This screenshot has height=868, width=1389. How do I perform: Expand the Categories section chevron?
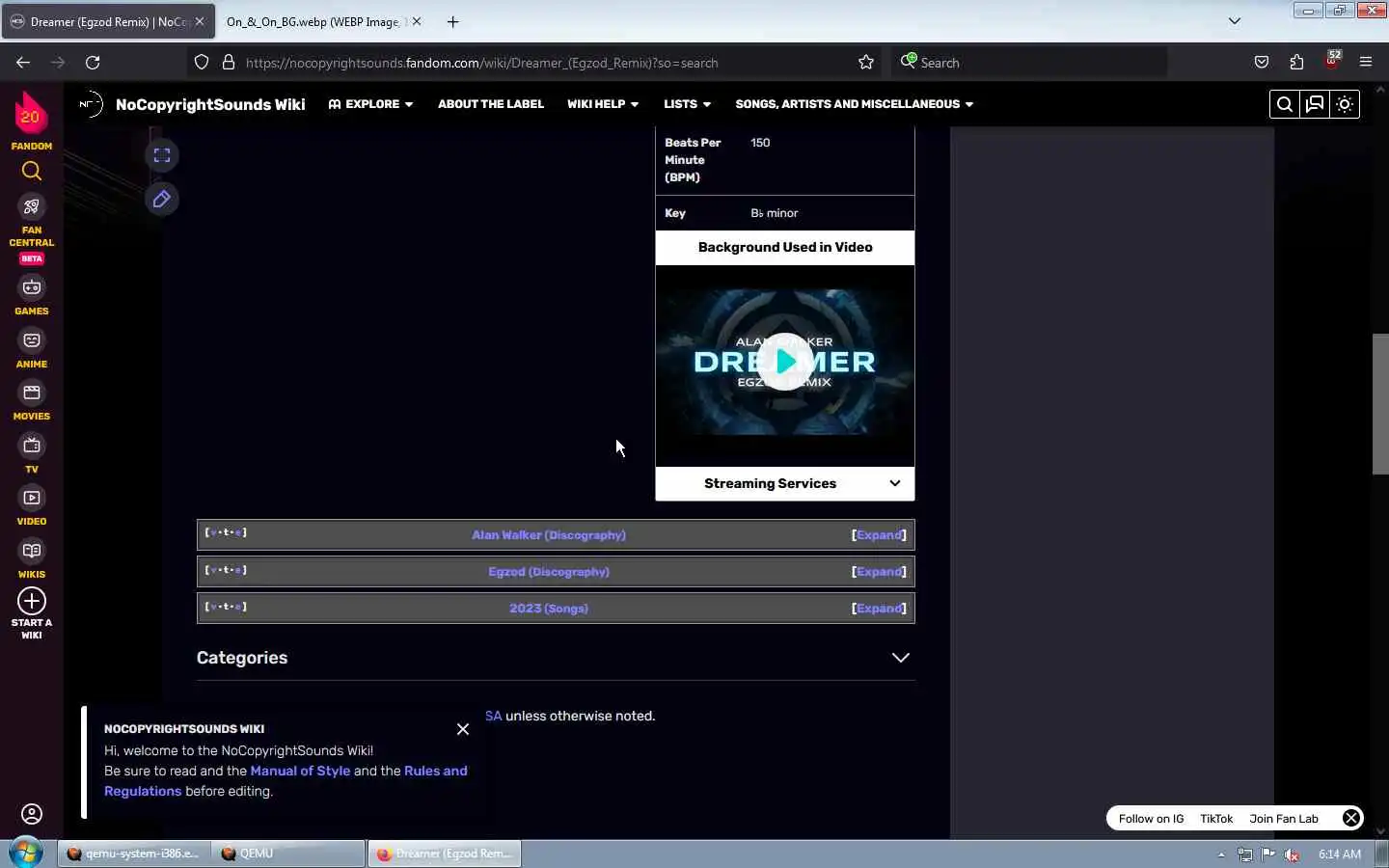[x=900, y=658]
